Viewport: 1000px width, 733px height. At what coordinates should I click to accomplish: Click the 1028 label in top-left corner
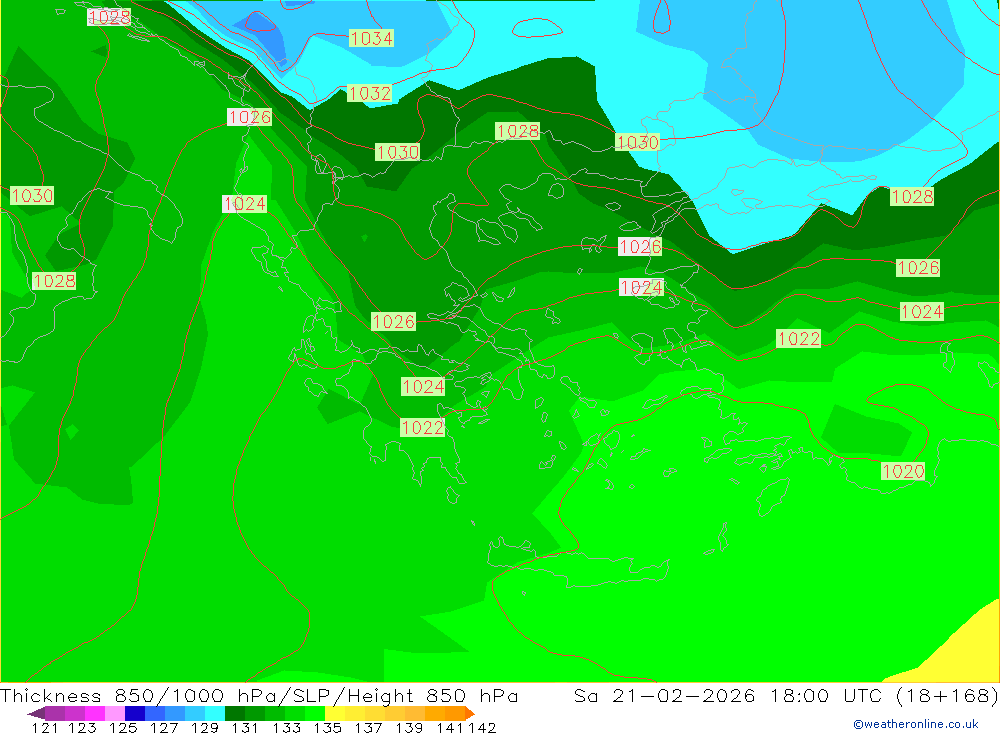109,17
